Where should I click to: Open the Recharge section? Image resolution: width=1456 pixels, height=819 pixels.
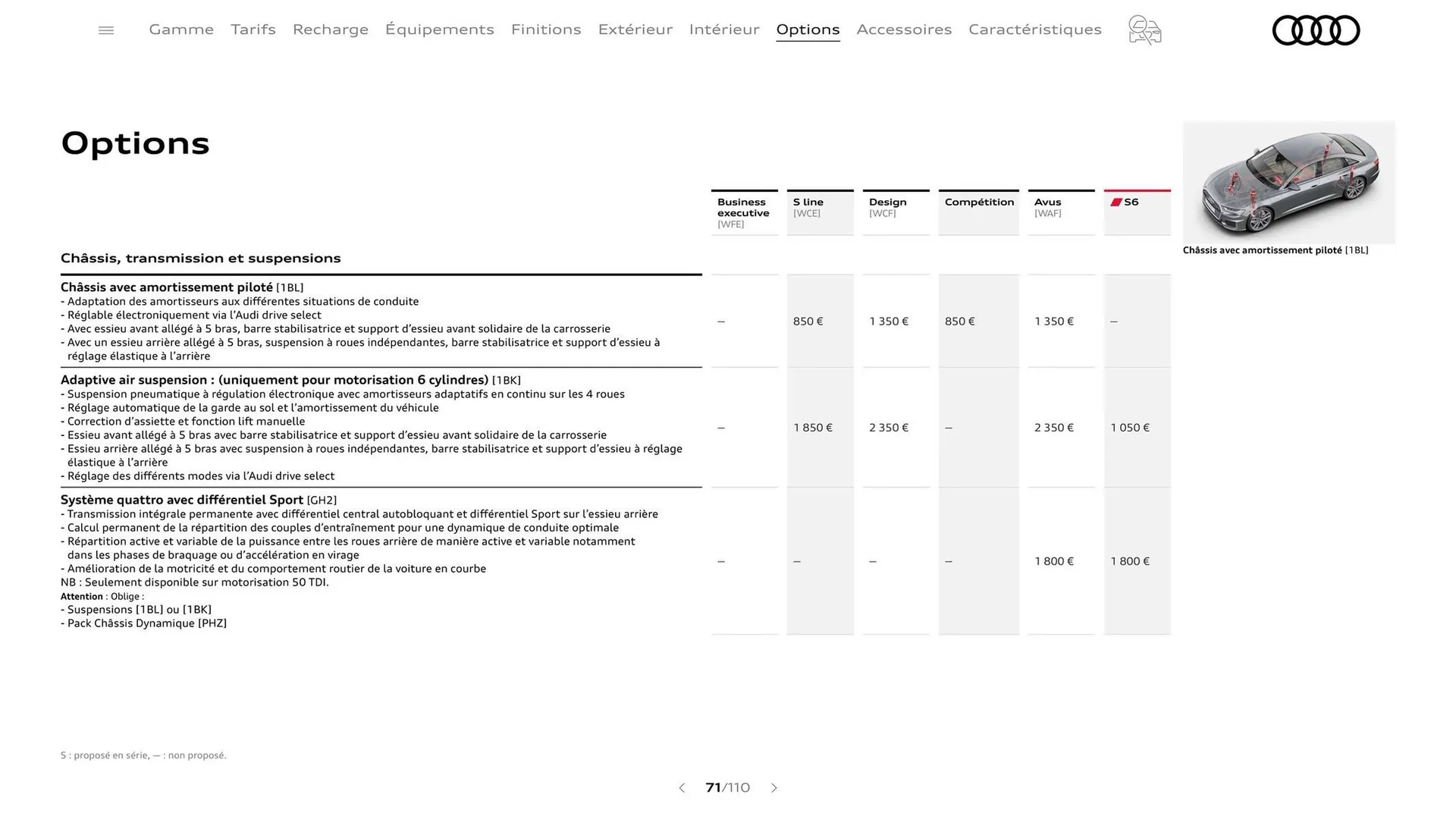(330, 30)
